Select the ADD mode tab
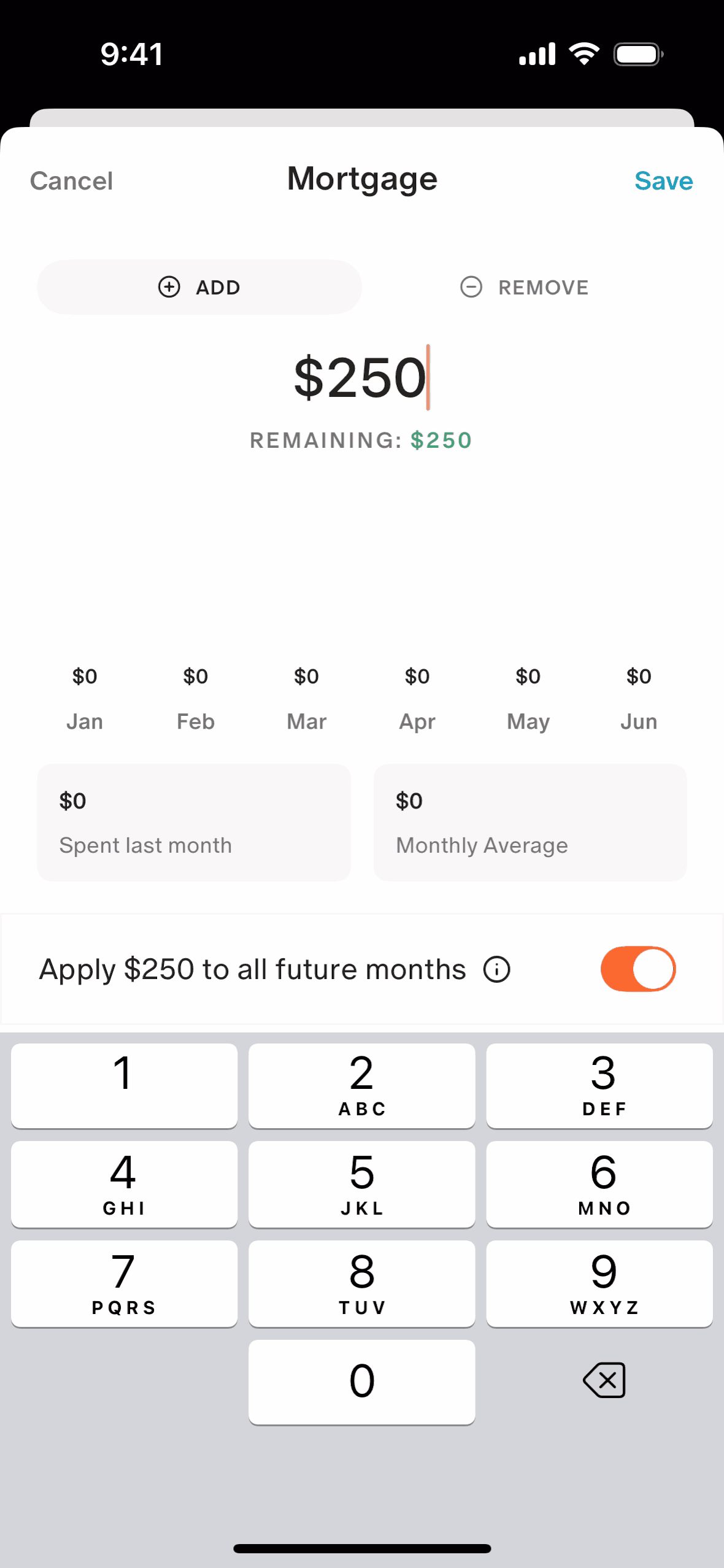This screenshot has height=1568, width=724. pos(199,287)
